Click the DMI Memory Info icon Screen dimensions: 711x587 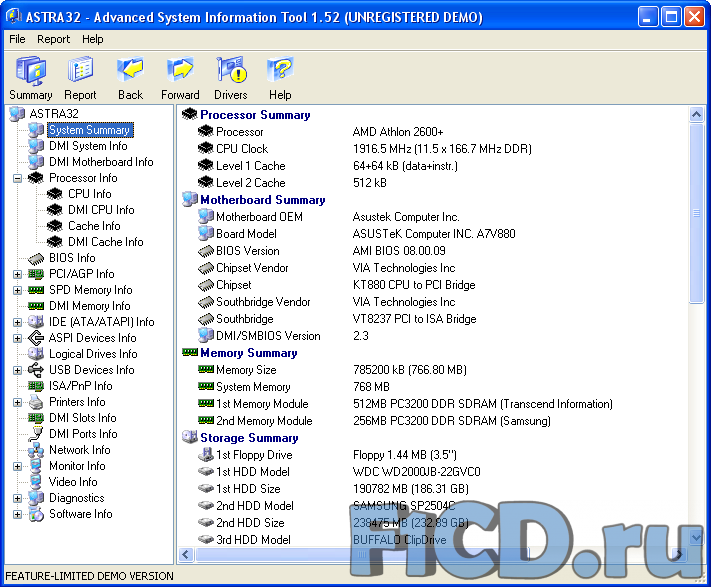36,306
